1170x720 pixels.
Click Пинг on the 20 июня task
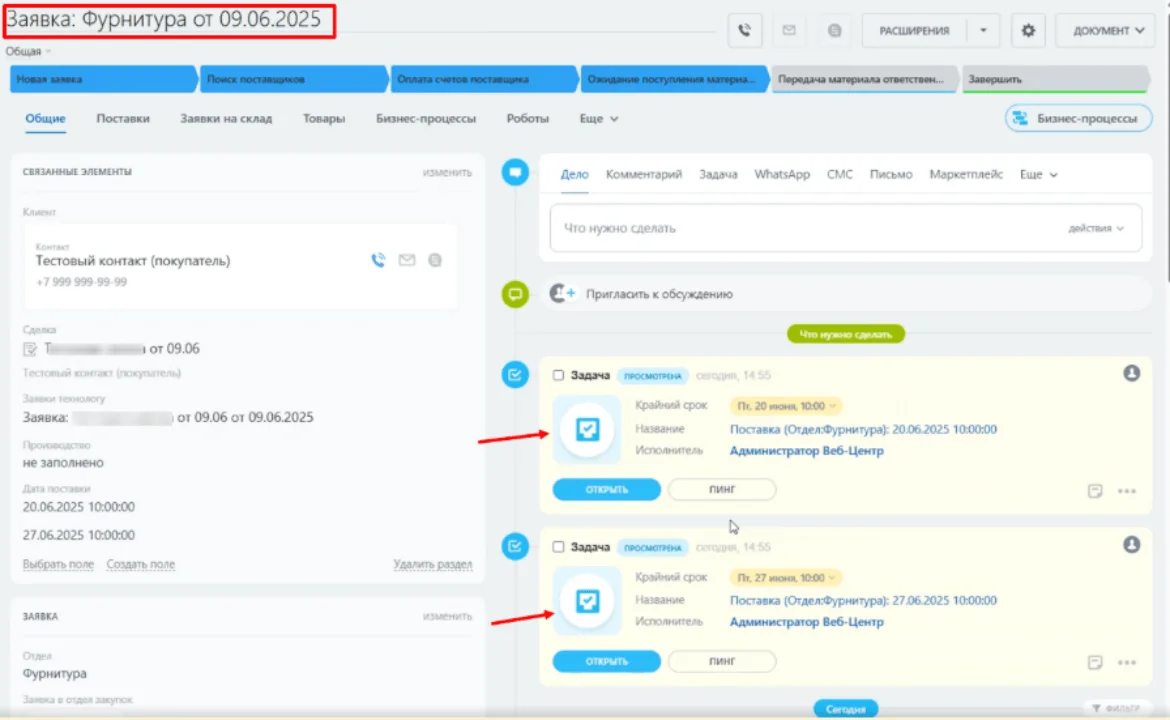[722, 489]
